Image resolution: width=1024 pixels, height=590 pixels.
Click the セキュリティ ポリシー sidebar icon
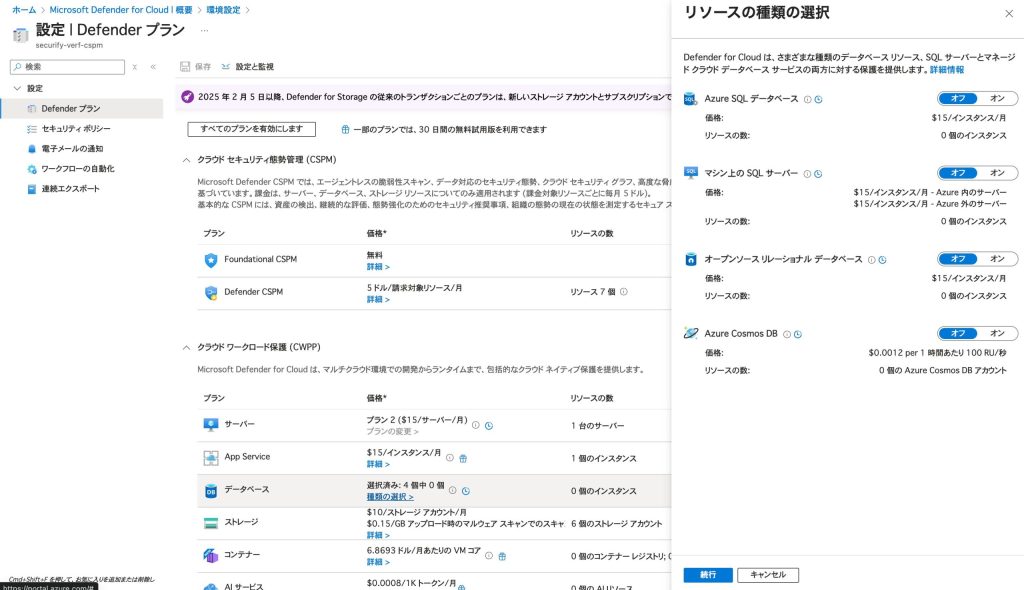[32, 129]
